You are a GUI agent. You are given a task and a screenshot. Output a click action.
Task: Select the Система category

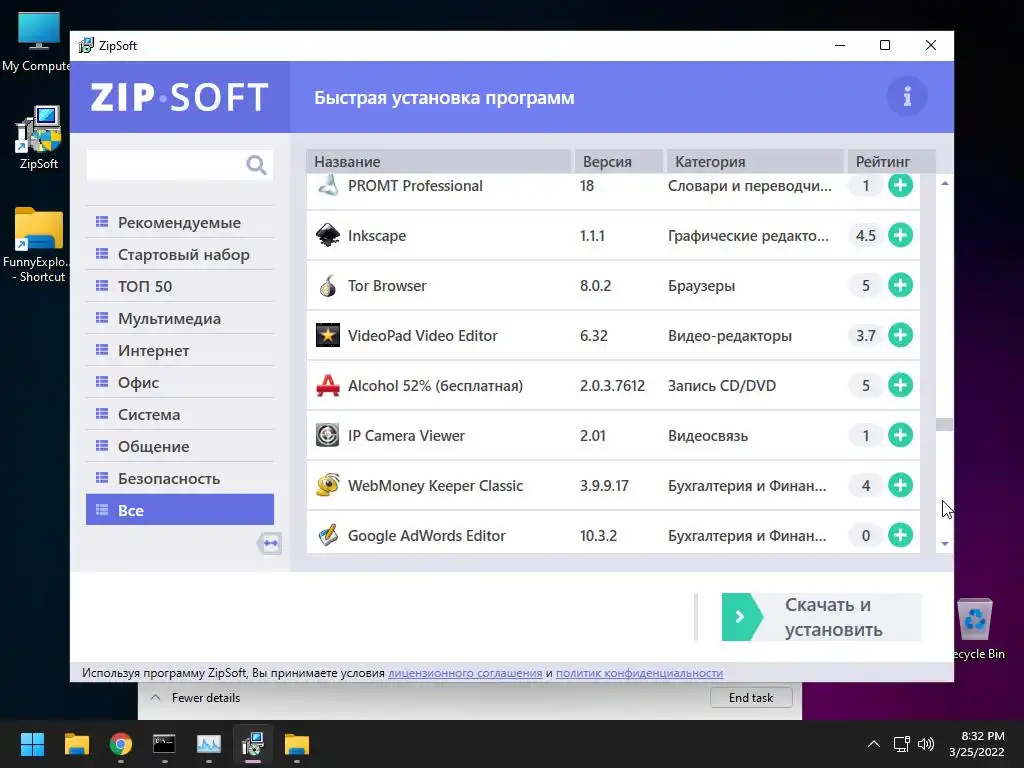click(x=180, y=414)
